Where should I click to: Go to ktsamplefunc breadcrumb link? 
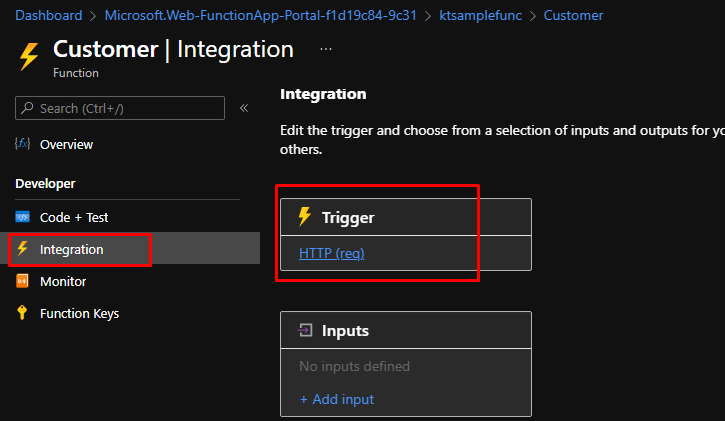[x=478, y=16]
